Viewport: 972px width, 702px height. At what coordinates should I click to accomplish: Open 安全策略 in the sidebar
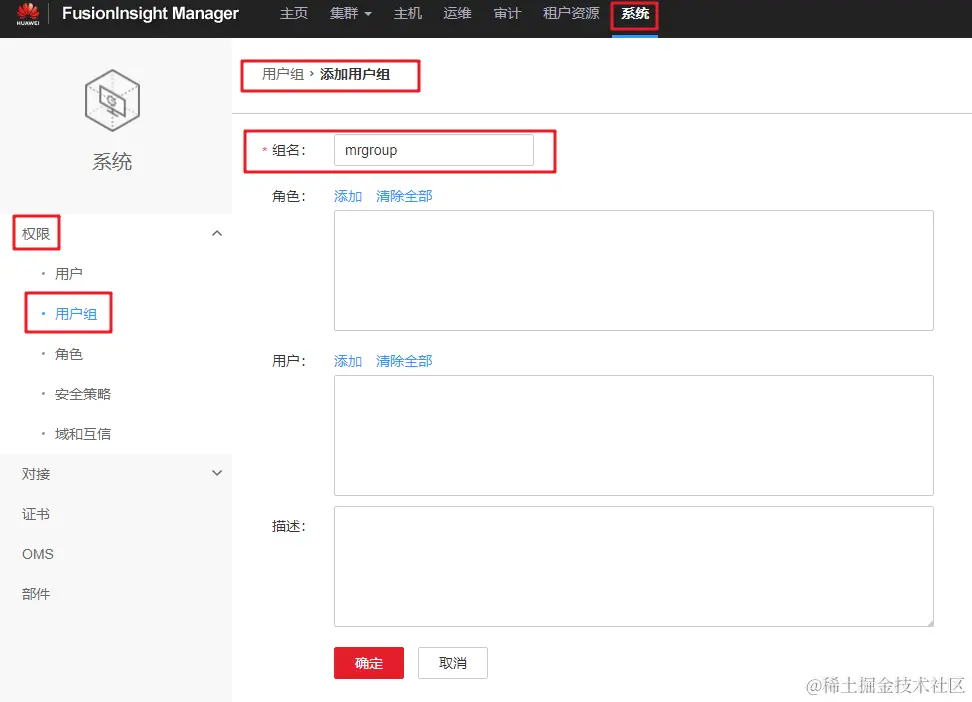82,394
